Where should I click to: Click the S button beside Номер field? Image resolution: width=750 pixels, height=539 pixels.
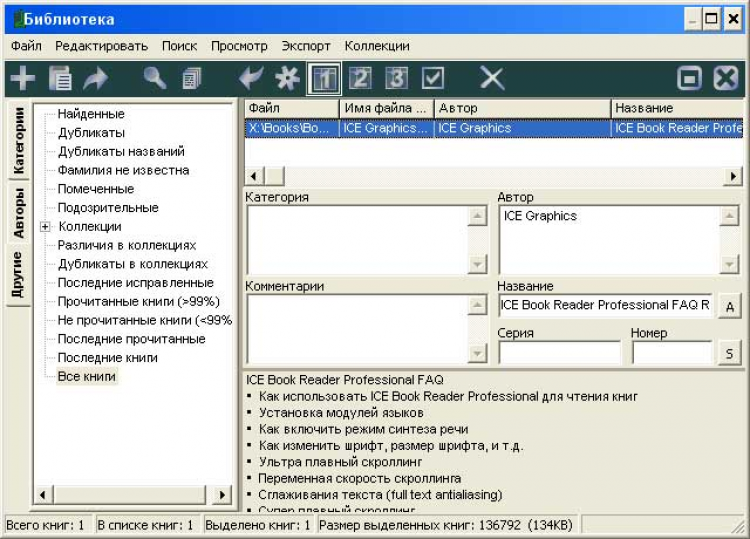click(x=729, y=354)
